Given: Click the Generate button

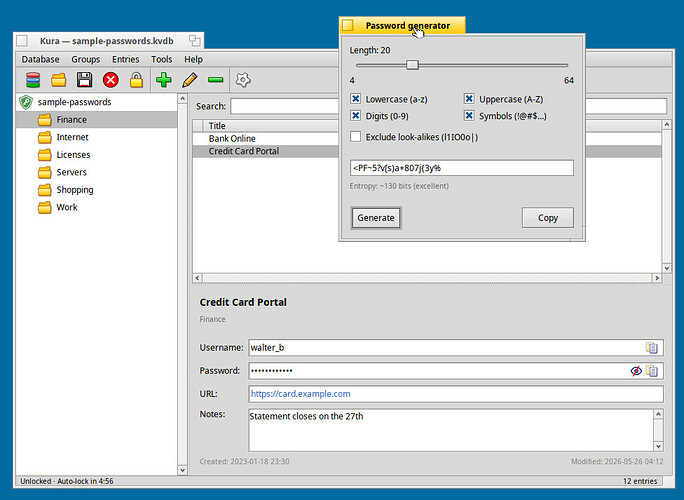Looking at the screenshot, I should click(x=376, y=218).
